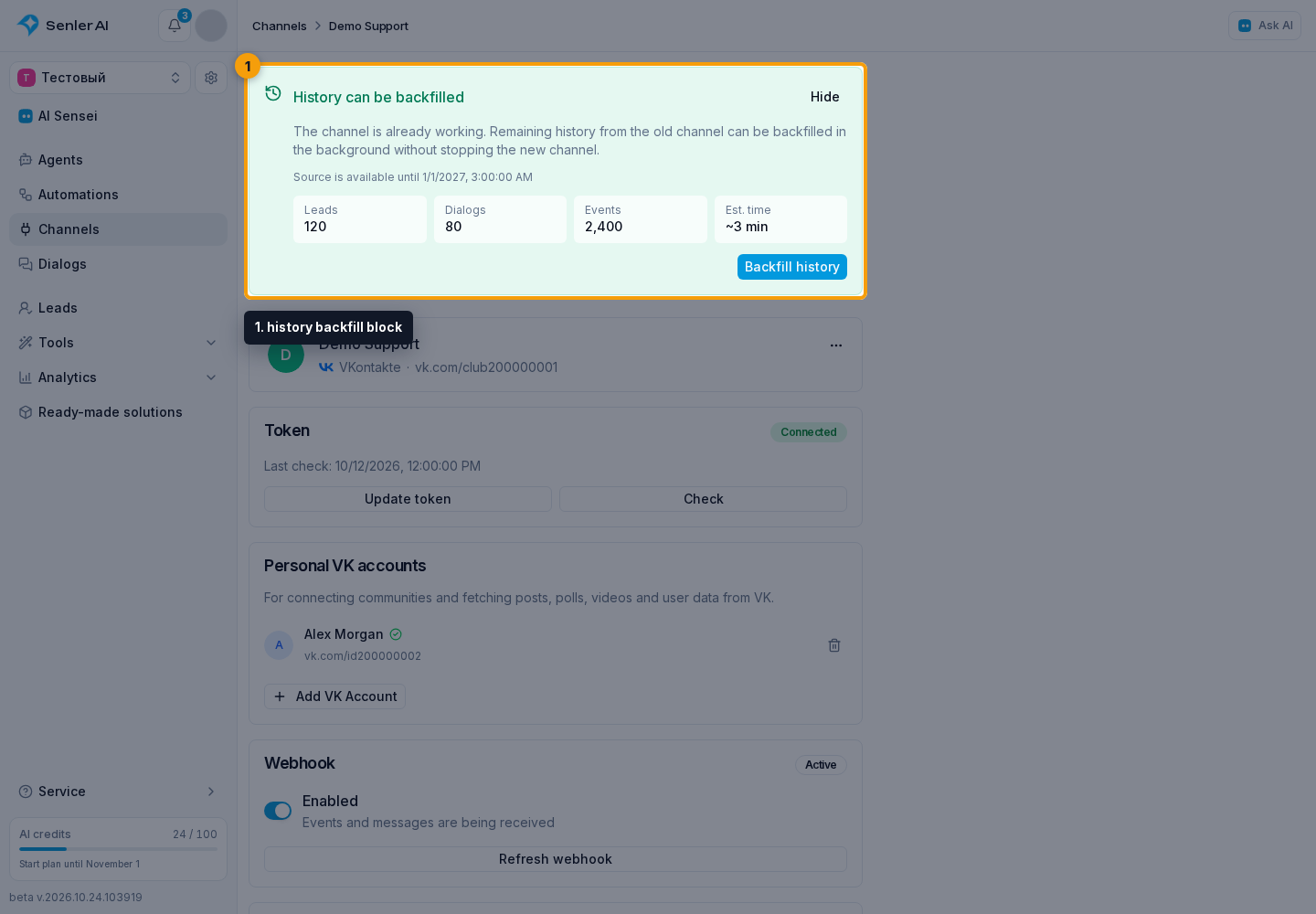Hide the history backfill banner
The width and height of the screenshot is (1316, 914).
click(x=825, y=97)
